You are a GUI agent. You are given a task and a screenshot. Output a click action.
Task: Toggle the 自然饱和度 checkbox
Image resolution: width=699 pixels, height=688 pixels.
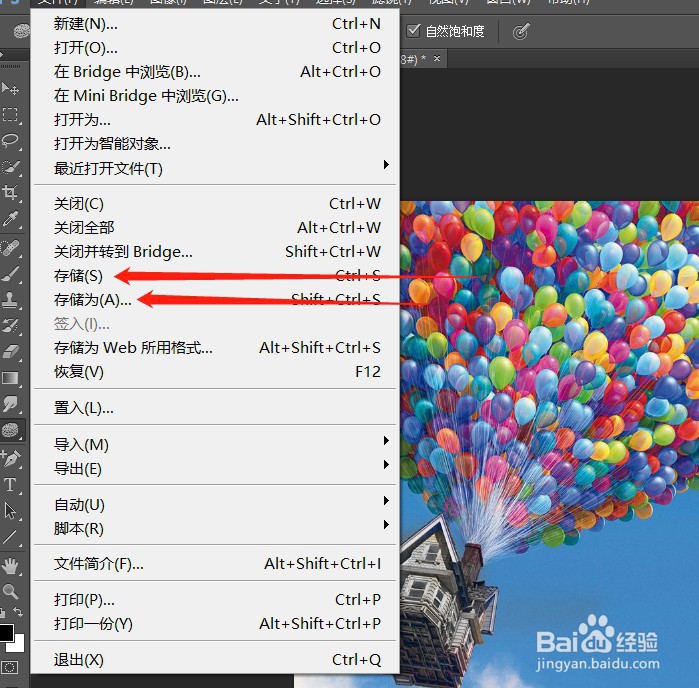414,31
